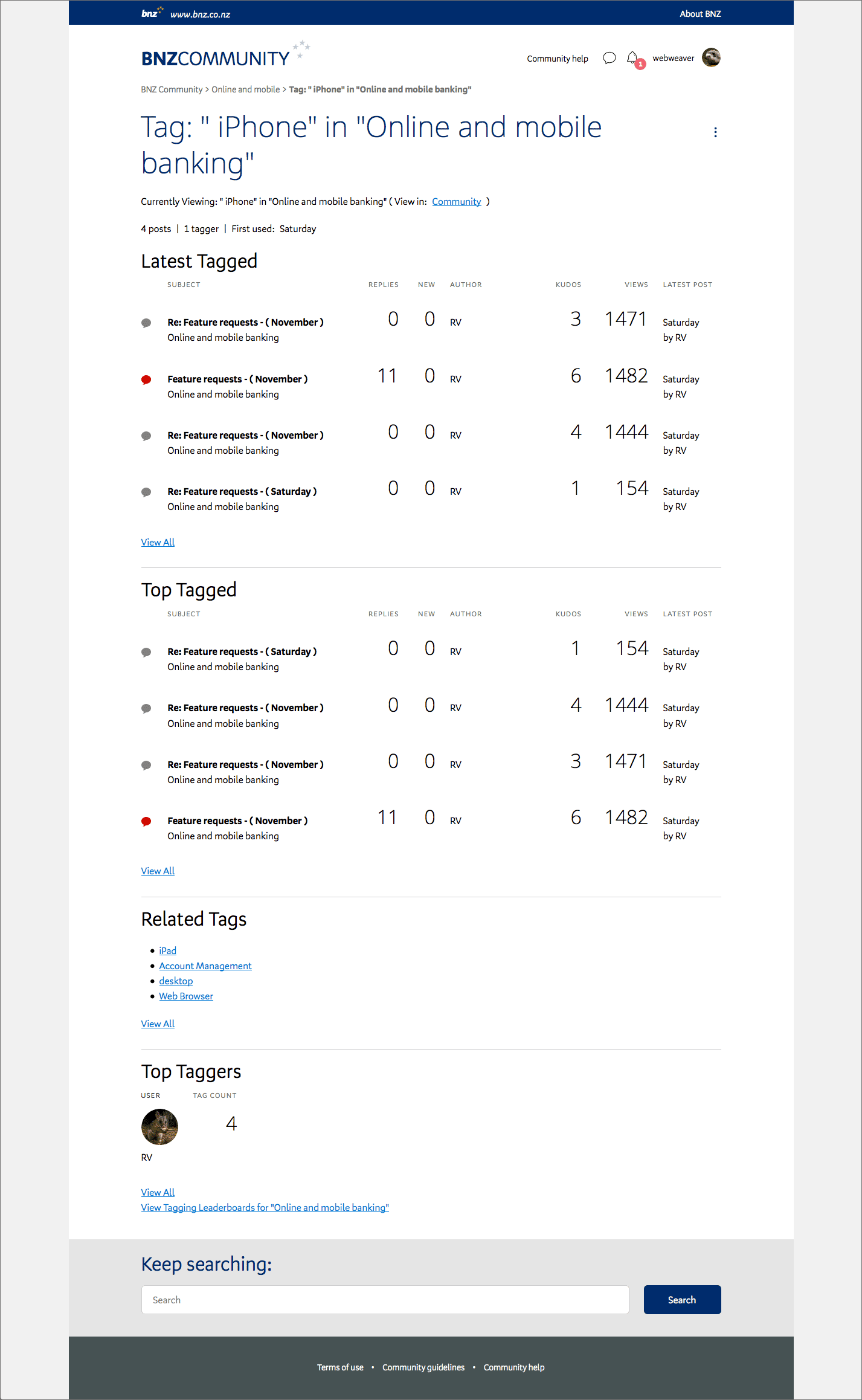
Task: Open About BNZ in the top bar
Action: (700, 13)
